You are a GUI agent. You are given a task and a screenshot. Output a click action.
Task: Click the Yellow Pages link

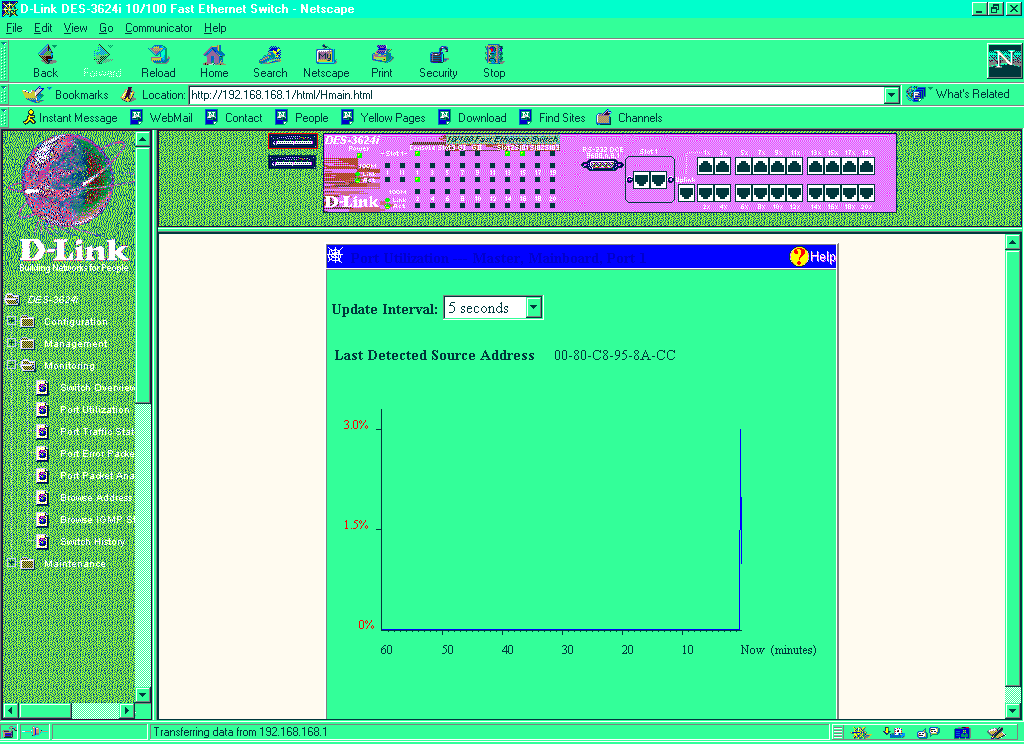(392, 118)
